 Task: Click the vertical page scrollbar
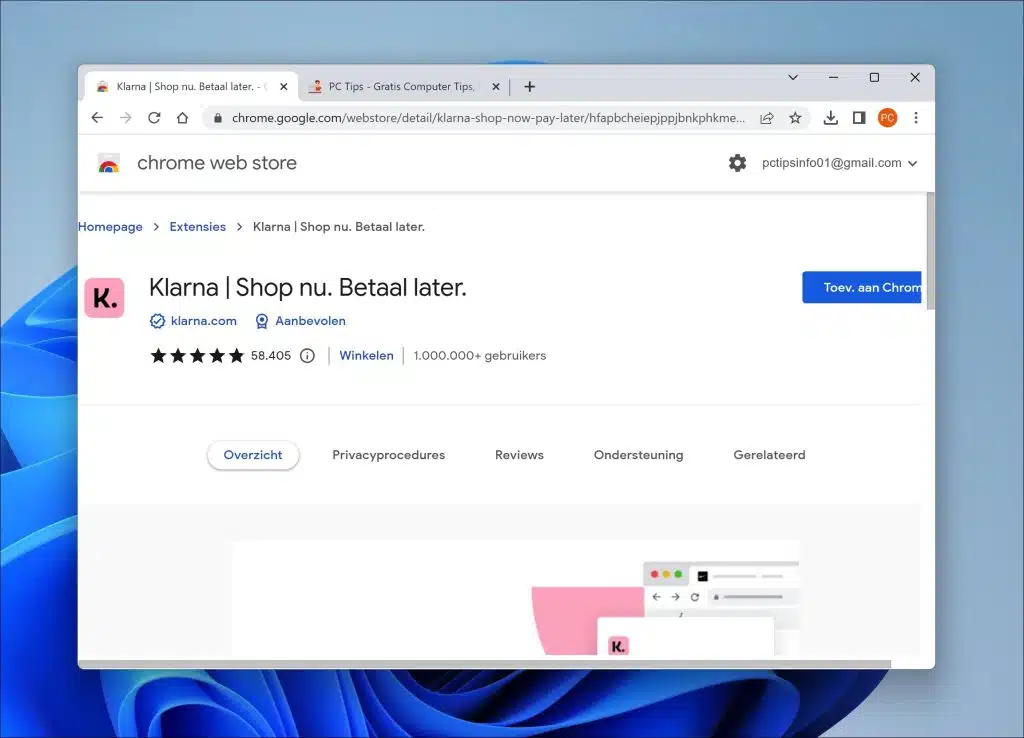(x=930, y=251)
